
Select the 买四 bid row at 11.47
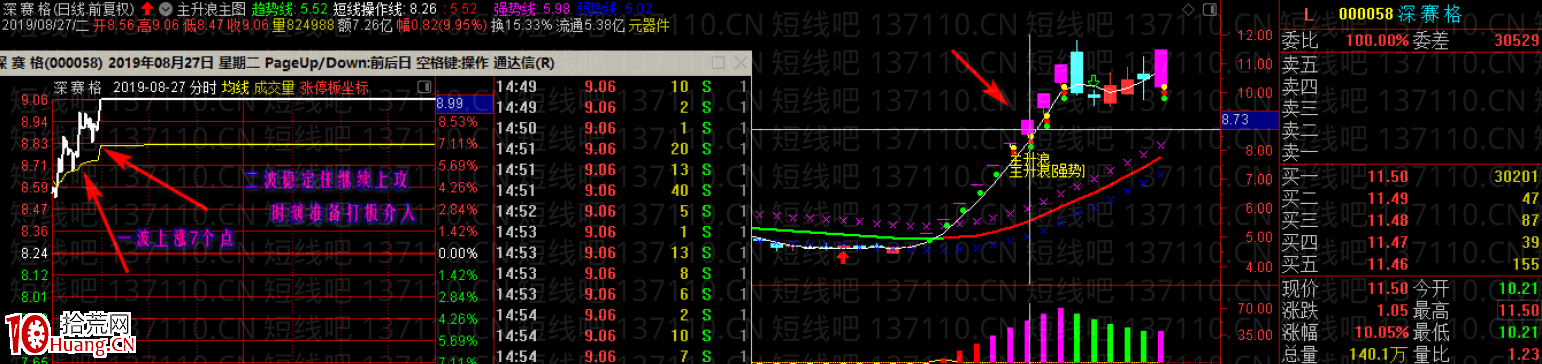(1411, 242)
